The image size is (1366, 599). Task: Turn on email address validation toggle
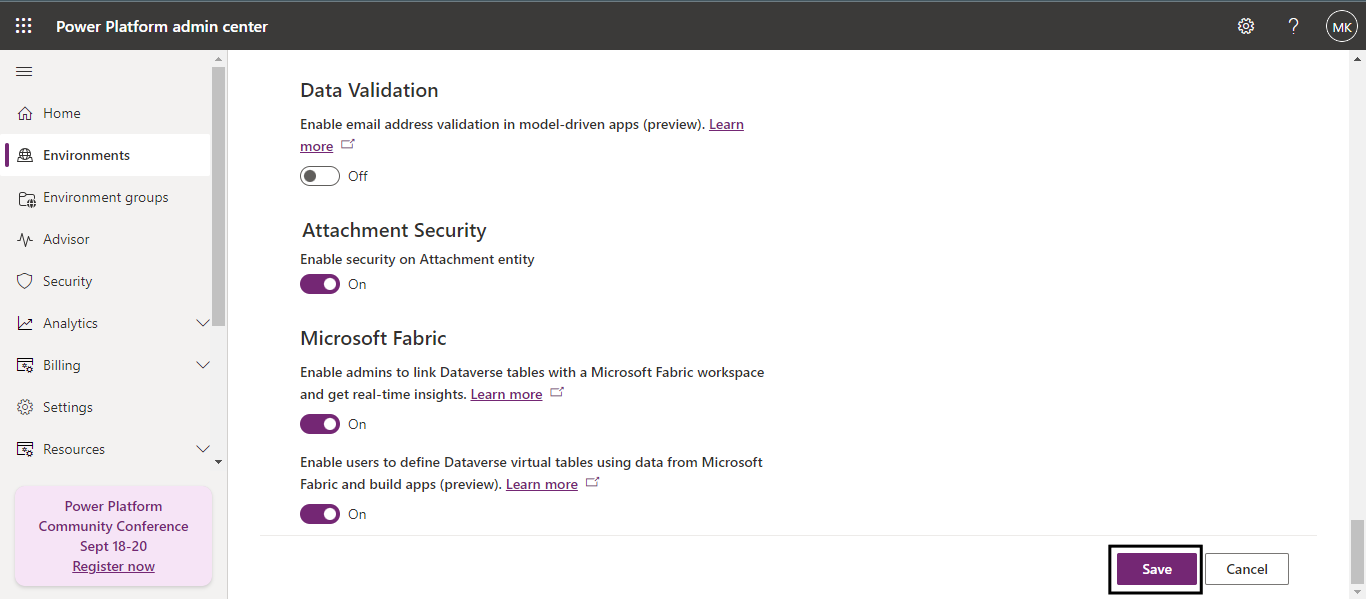click(x=320, y=176)
